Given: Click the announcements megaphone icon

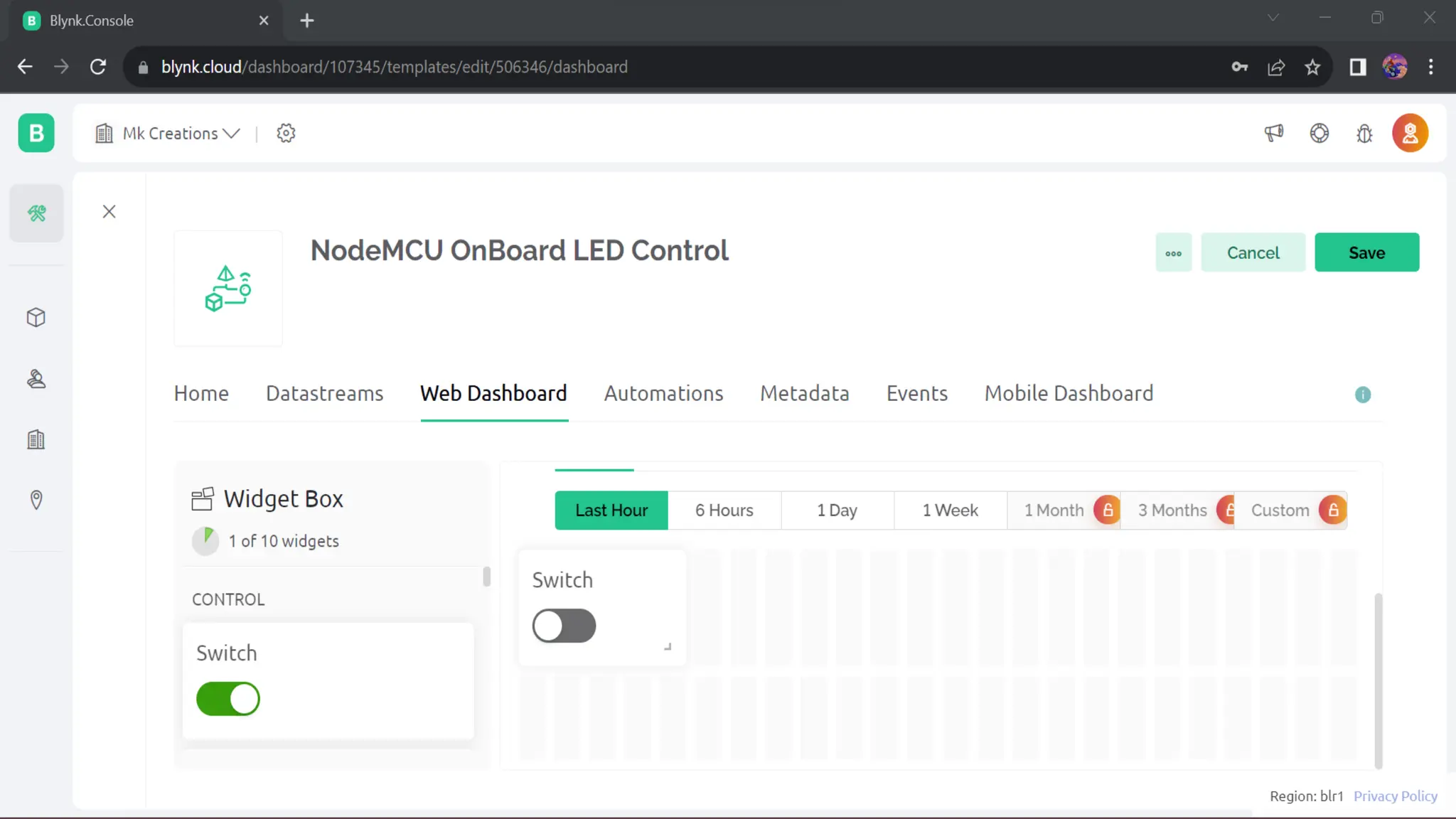Looking at the screenshot, I should point(1274,133).
